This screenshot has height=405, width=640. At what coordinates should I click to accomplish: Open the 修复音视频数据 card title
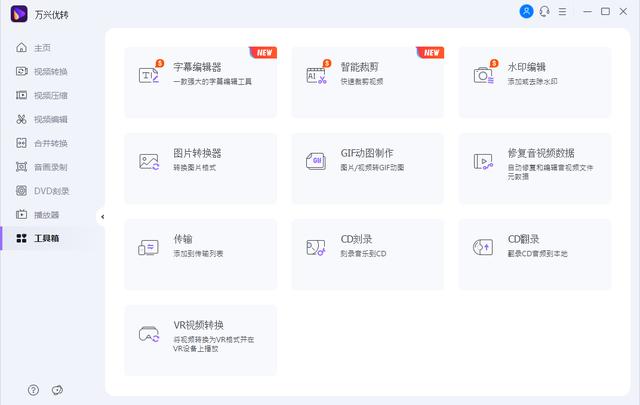click(x=541, y=153)
